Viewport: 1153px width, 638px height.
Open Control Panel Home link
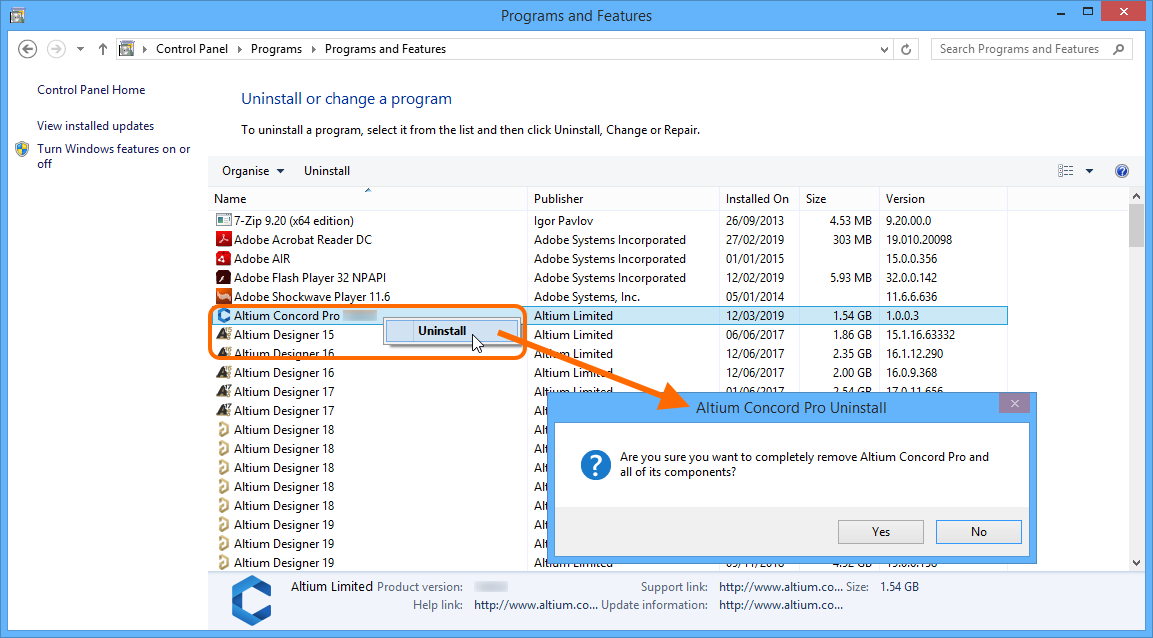[x=91, y=90]
